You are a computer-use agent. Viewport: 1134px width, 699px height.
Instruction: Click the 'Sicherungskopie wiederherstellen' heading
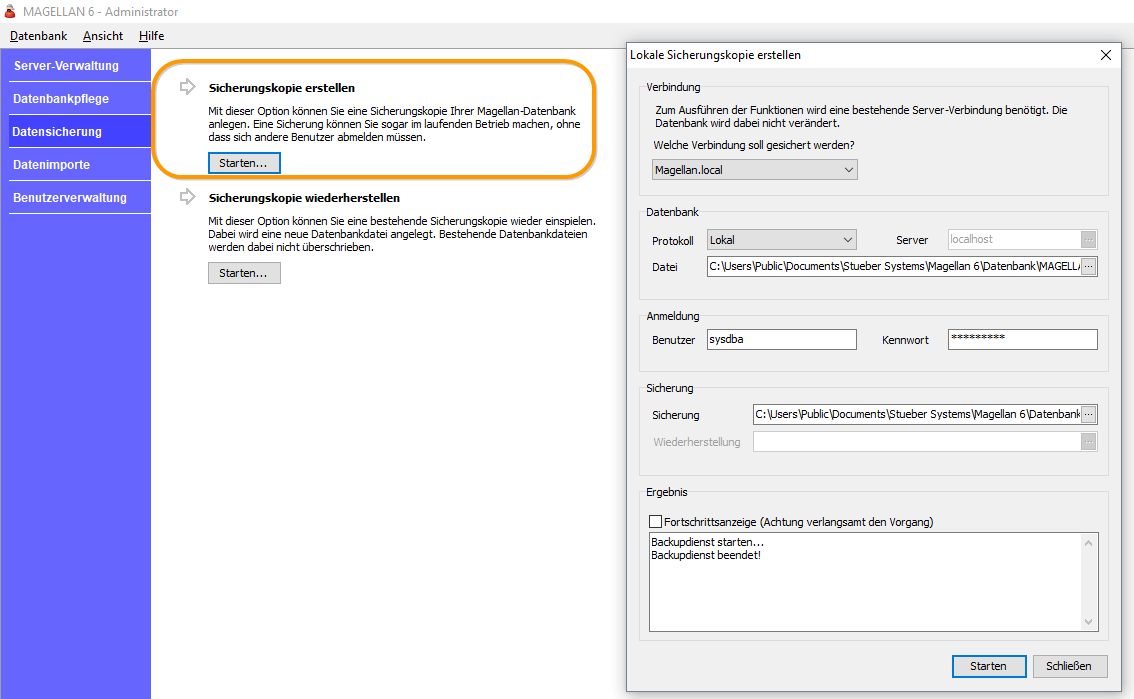click(x=304, y=198)
